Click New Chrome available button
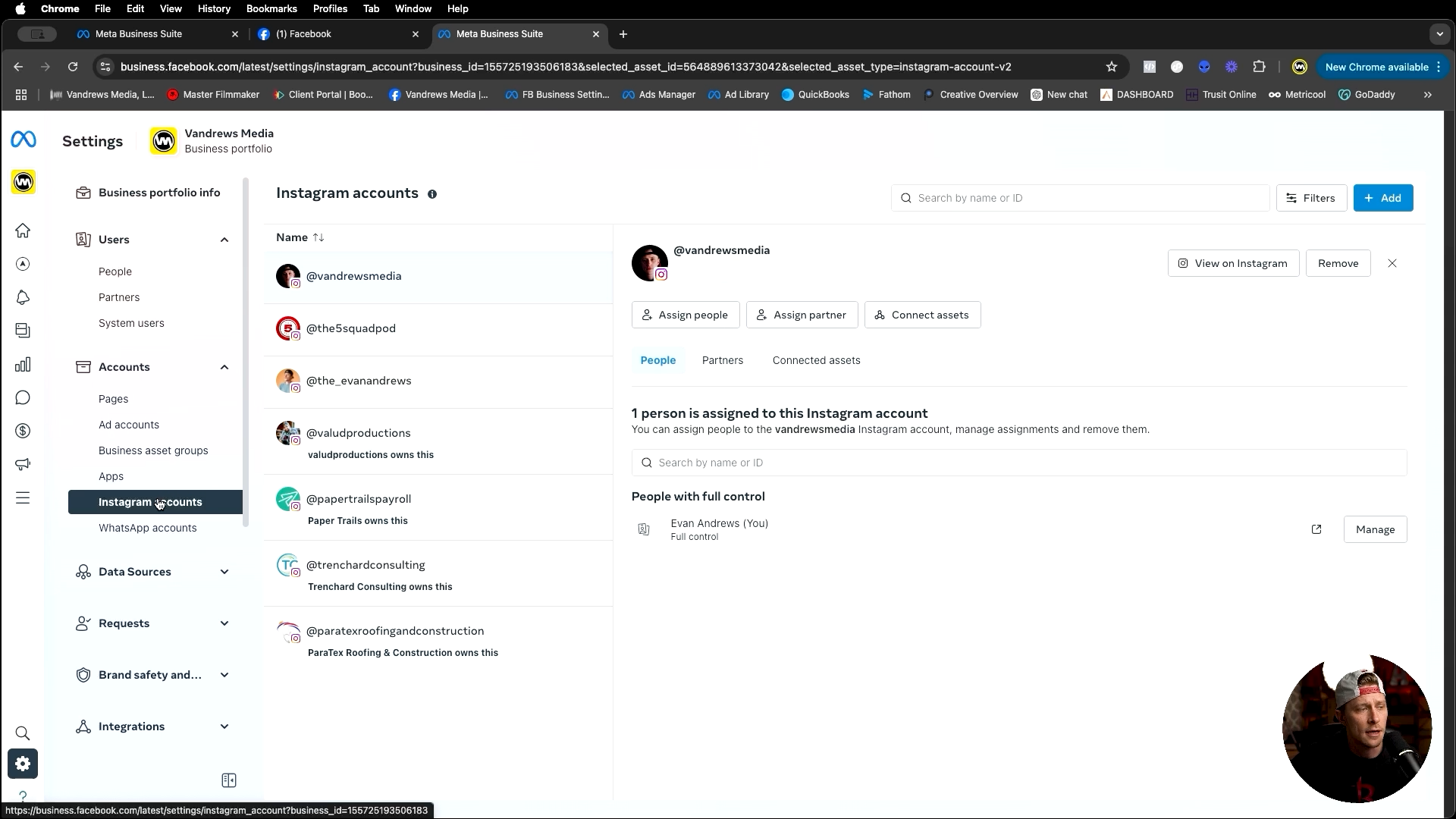 [1382, 67]
